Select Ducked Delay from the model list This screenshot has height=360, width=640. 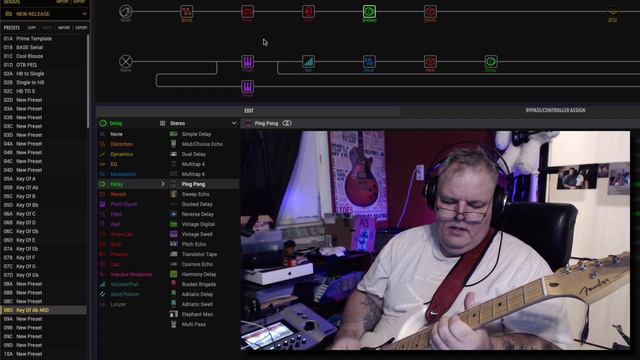point(197,204)
